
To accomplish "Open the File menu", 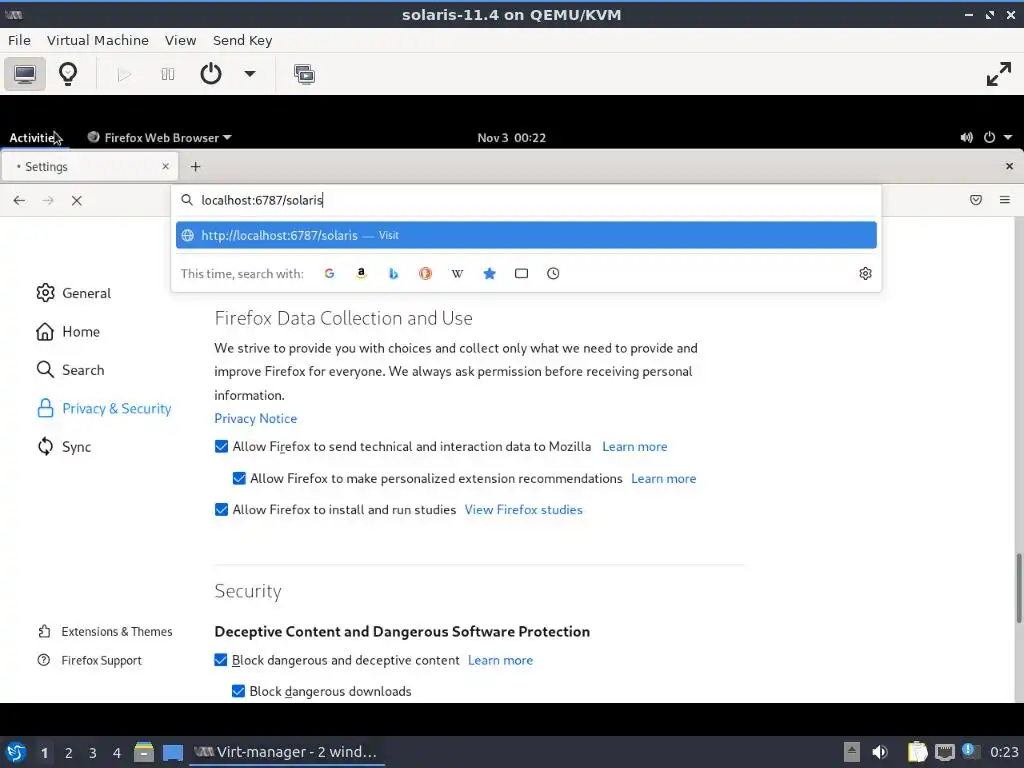I will click(19, 40).
